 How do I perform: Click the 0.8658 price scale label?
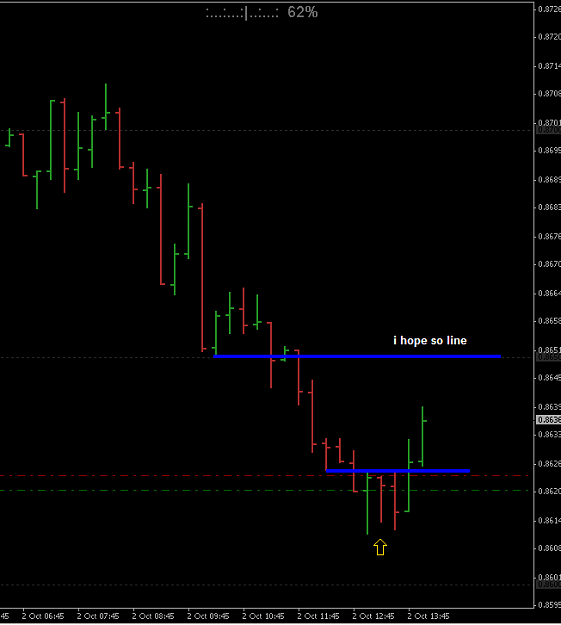(549, 321)
